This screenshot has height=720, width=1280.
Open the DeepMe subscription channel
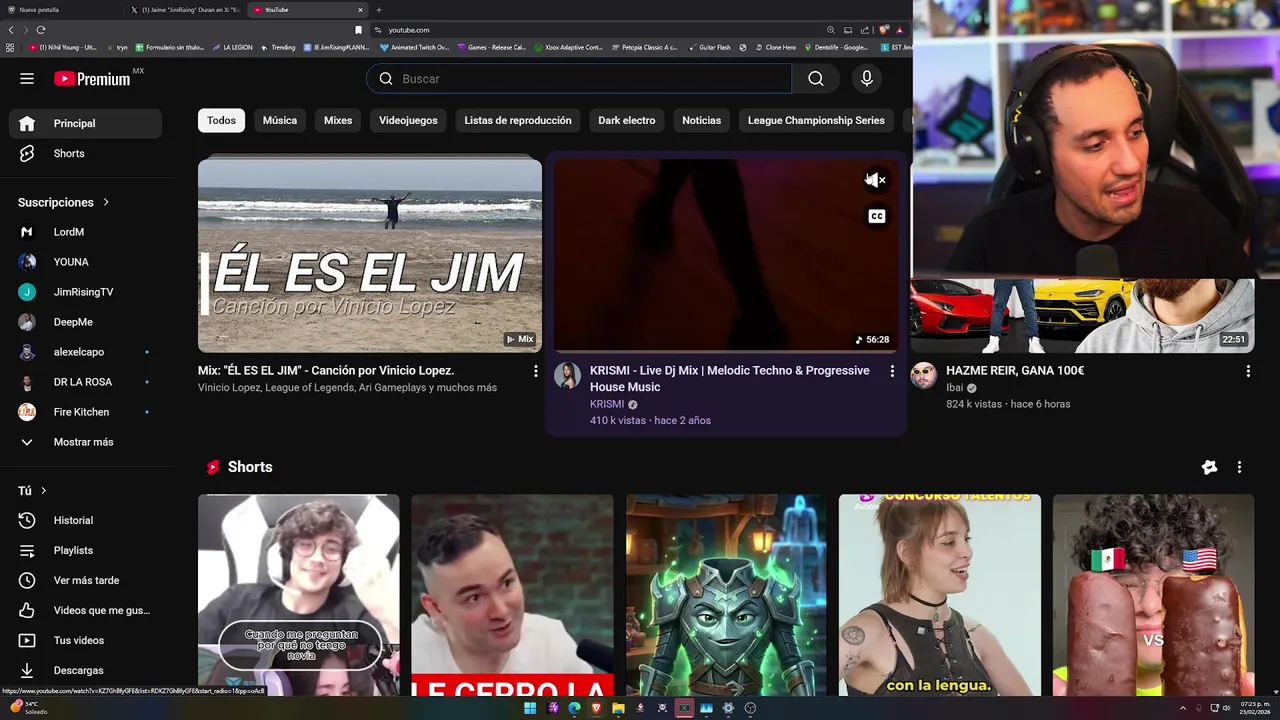(85, 322)
